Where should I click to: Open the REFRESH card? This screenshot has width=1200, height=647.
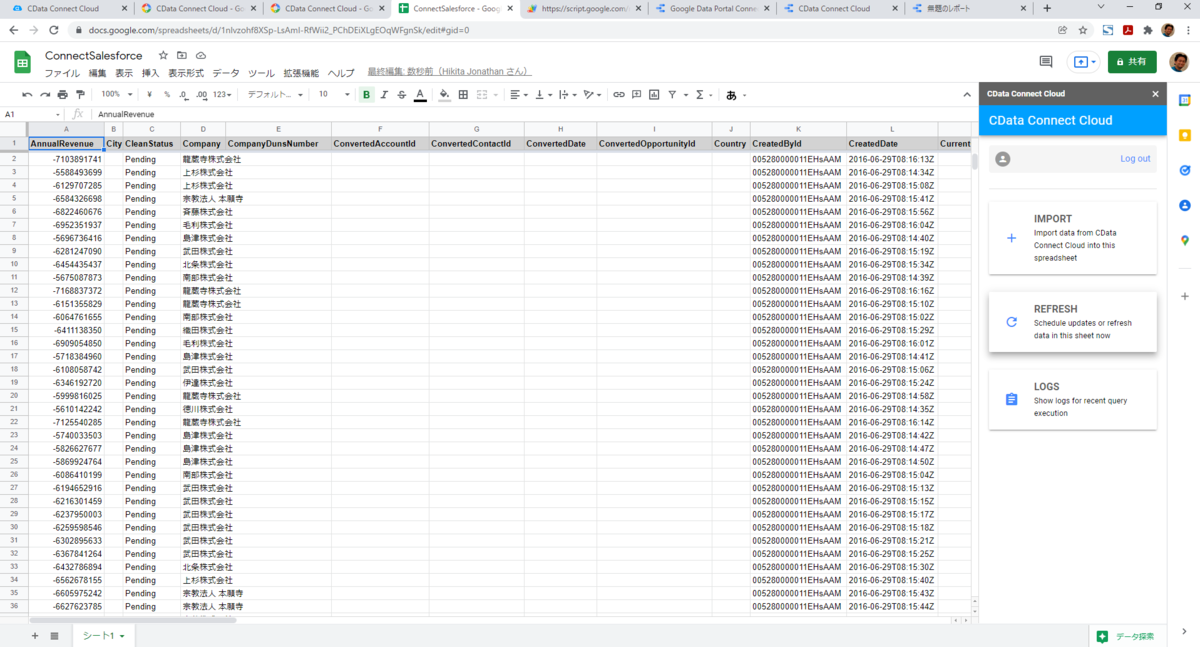[x=1073, y=322]
